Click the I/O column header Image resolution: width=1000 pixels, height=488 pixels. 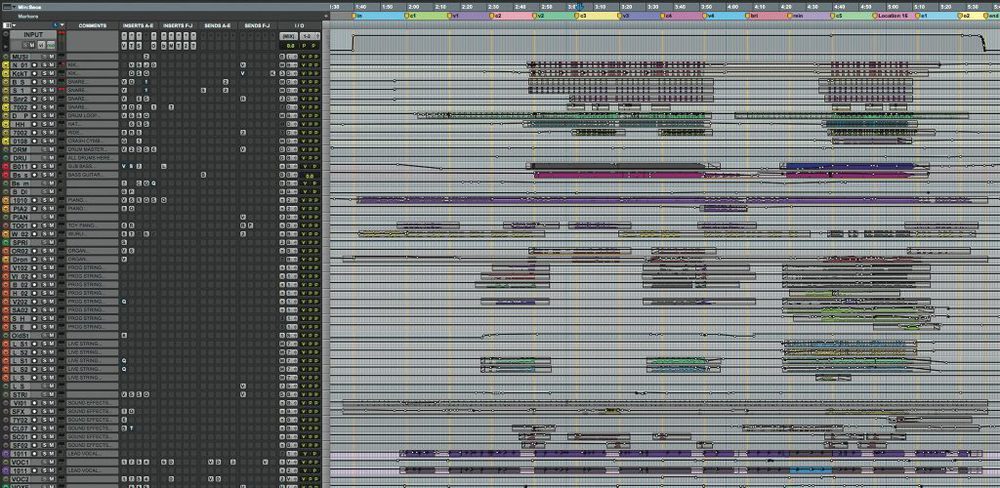click(300, 26)
